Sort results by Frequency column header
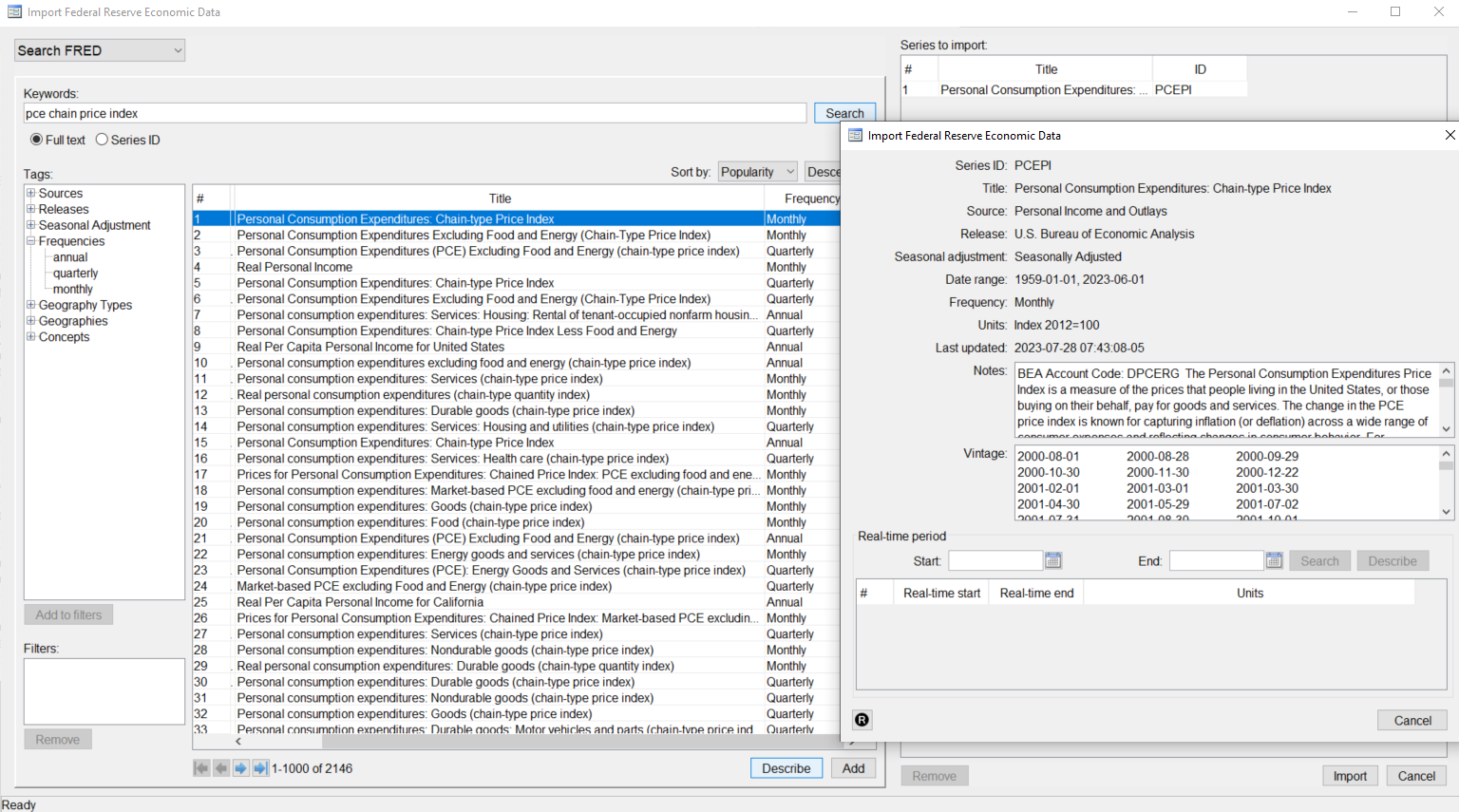The width and height of the screenshot is (1459, 812). [x=804, y=198]
